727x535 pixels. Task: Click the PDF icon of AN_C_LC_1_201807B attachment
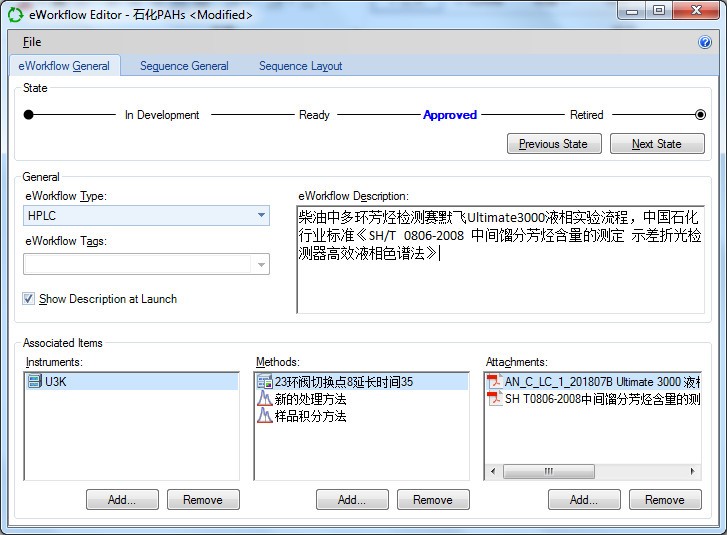pyautogui.click(x=494, y=381)
